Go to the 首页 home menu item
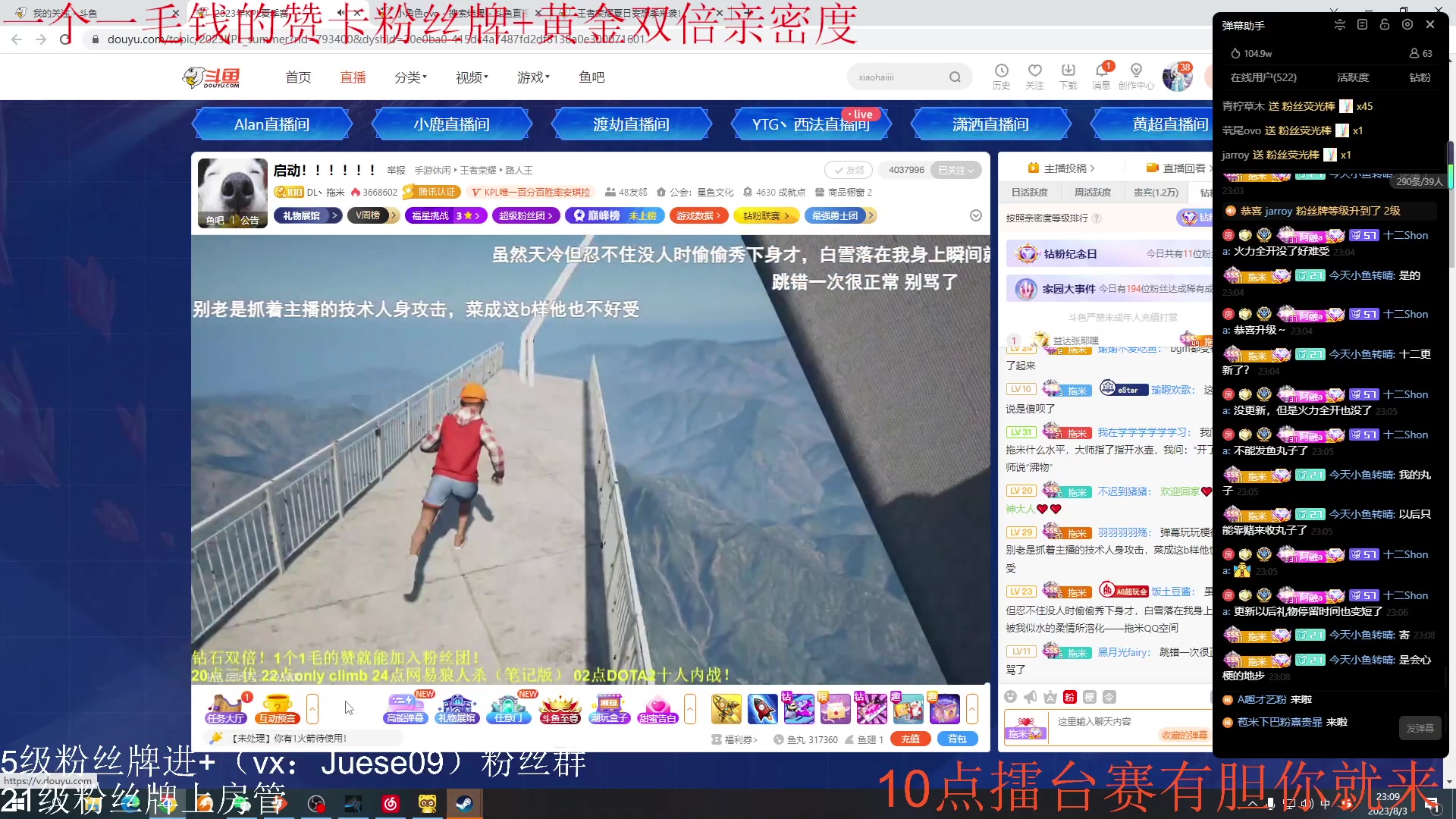The height and width of the screenshot is (819, 1456). tap(298, 77)
